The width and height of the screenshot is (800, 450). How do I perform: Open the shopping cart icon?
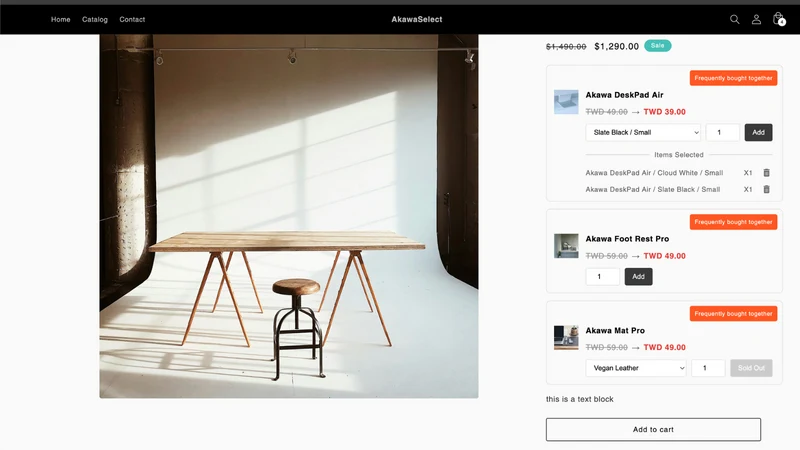(x=778, y=19)
